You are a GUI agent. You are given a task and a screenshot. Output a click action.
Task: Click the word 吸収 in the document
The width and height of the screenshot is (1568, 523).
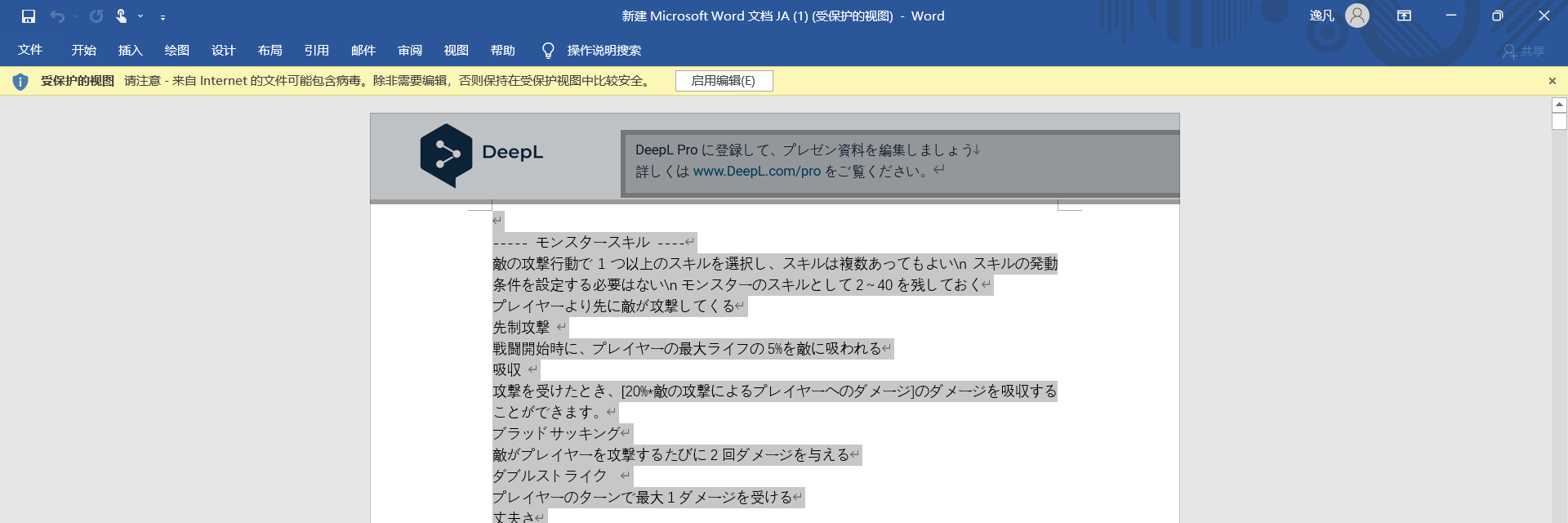(x=506, y=369)
